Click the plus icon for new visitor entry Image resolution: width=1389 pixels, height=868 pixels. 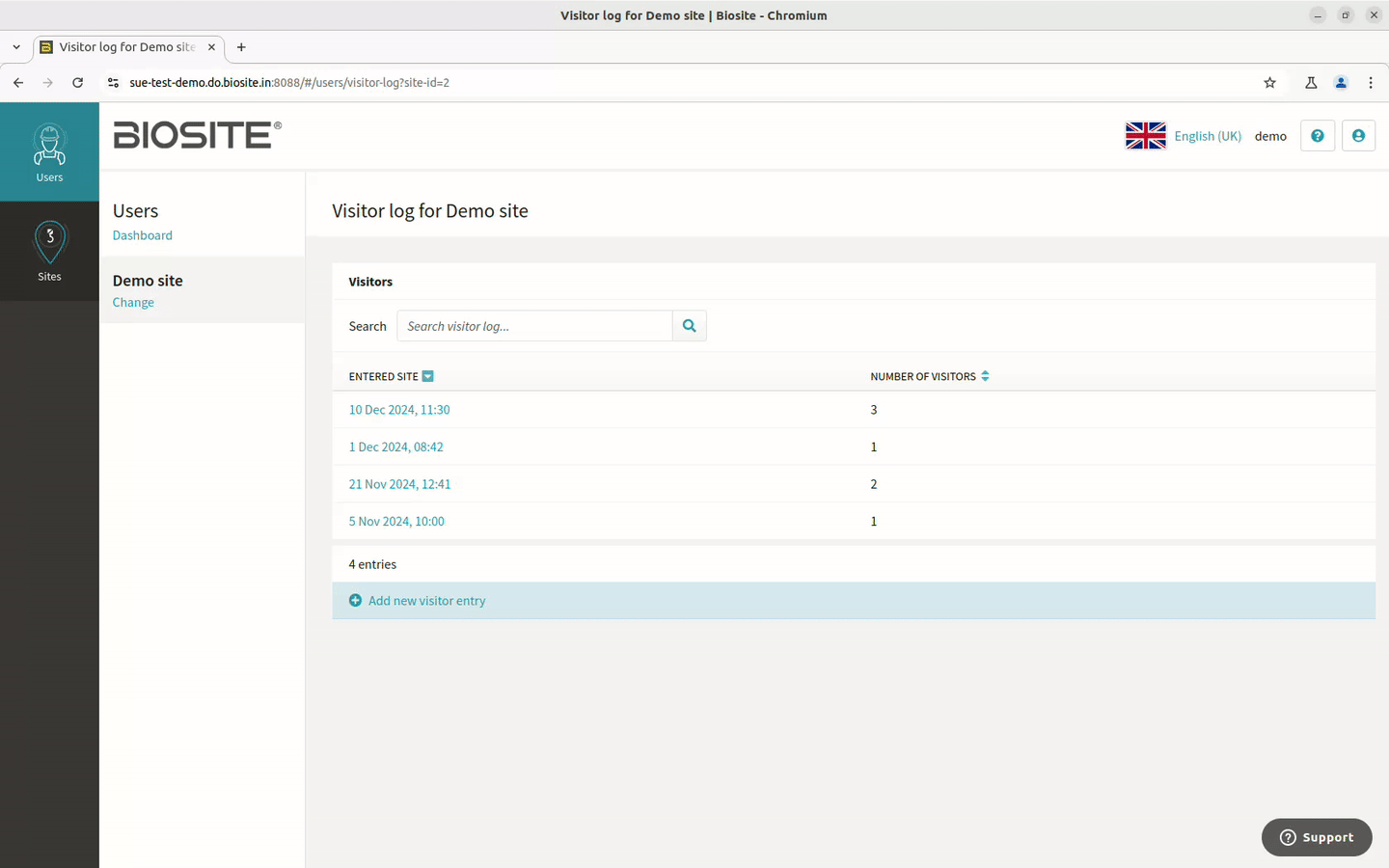pyautogui.click(x=355, y=600)
